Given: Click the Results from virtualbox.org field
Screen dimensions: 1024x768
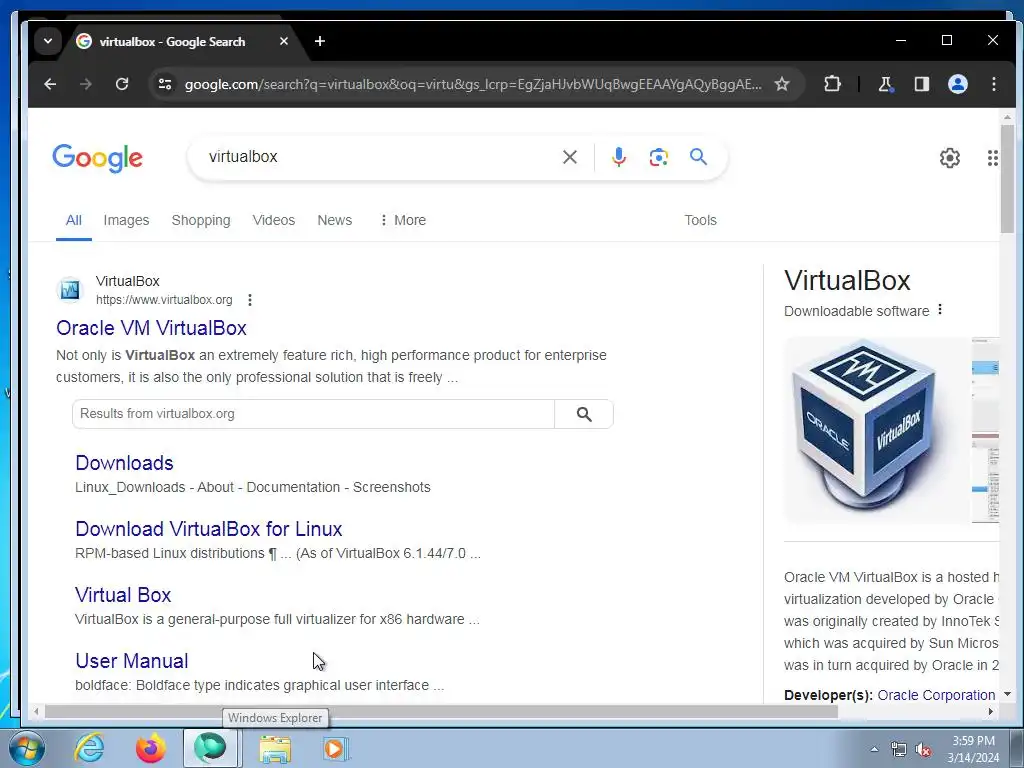Looking at the screenshot, I should (x=313, y=414).
